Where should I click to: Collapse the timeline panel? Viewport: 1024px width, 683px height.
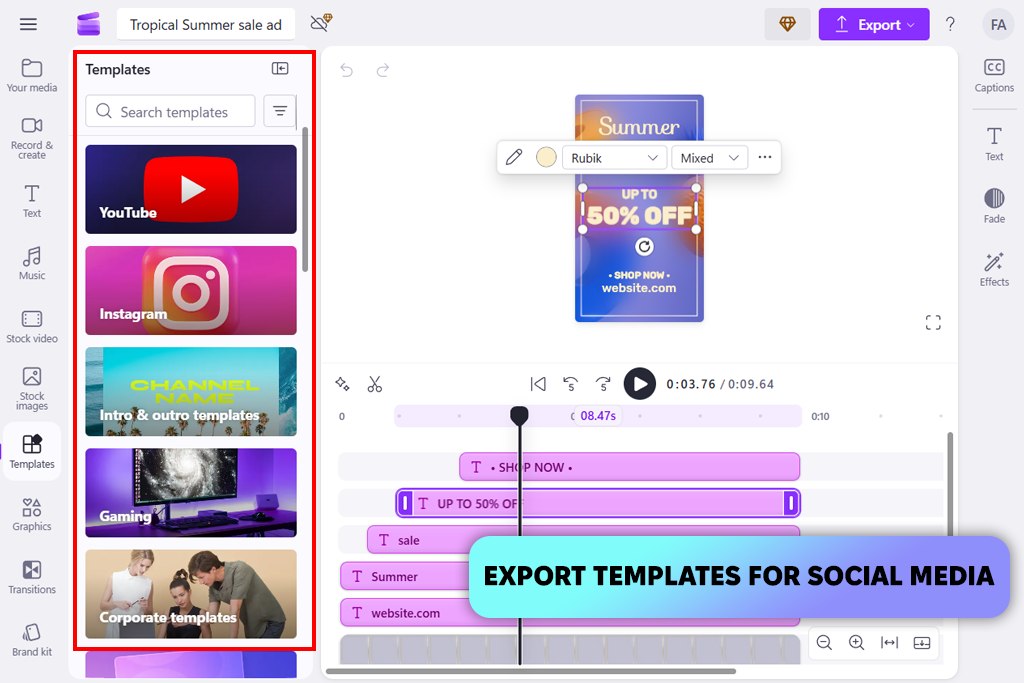(921, 643)
